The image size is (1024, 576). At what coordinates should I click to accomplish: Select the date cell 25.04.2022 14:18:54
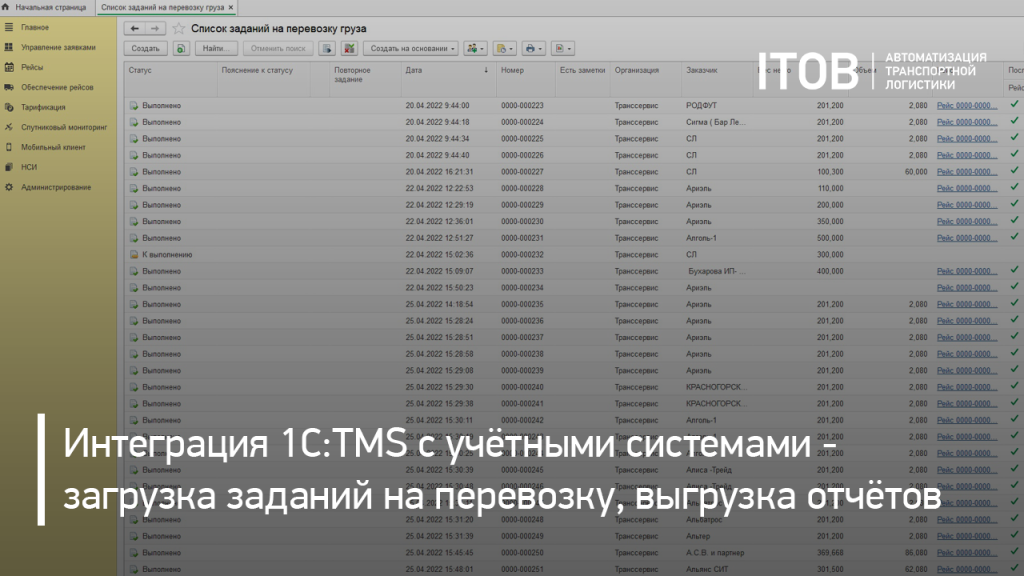(x=440, y=304)
